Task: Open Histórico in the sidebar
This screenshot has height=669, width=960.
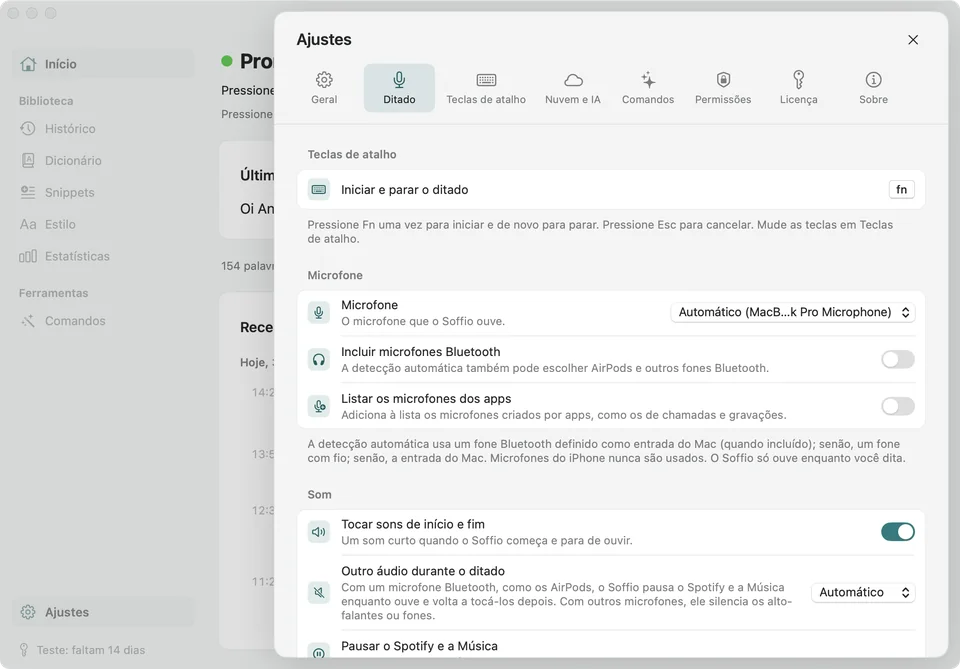Action: pyautogui.click(x=103, y=129)
